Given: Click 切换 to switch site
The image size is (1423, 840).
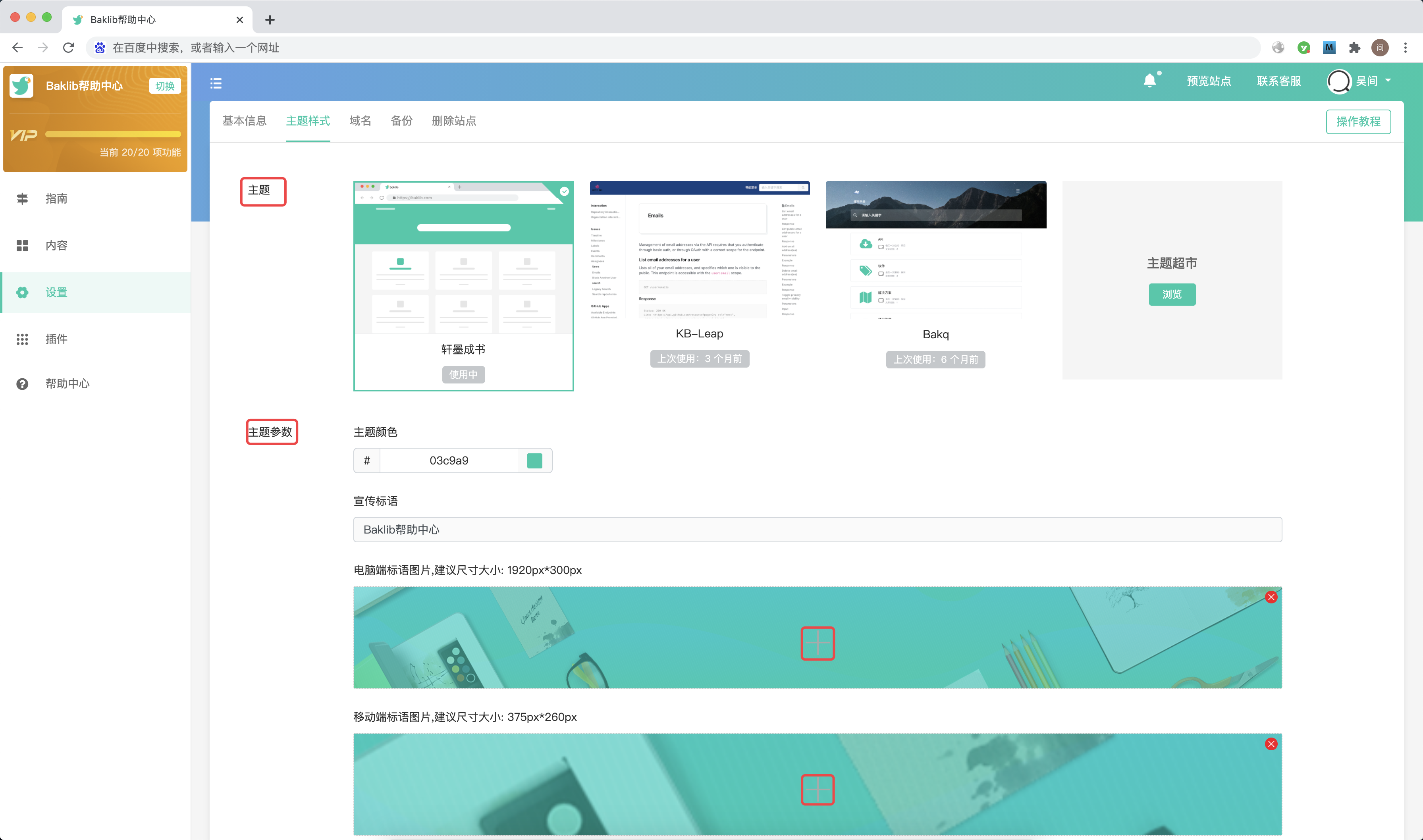Looking at the screenshot, I should click(x=165, y=86).
